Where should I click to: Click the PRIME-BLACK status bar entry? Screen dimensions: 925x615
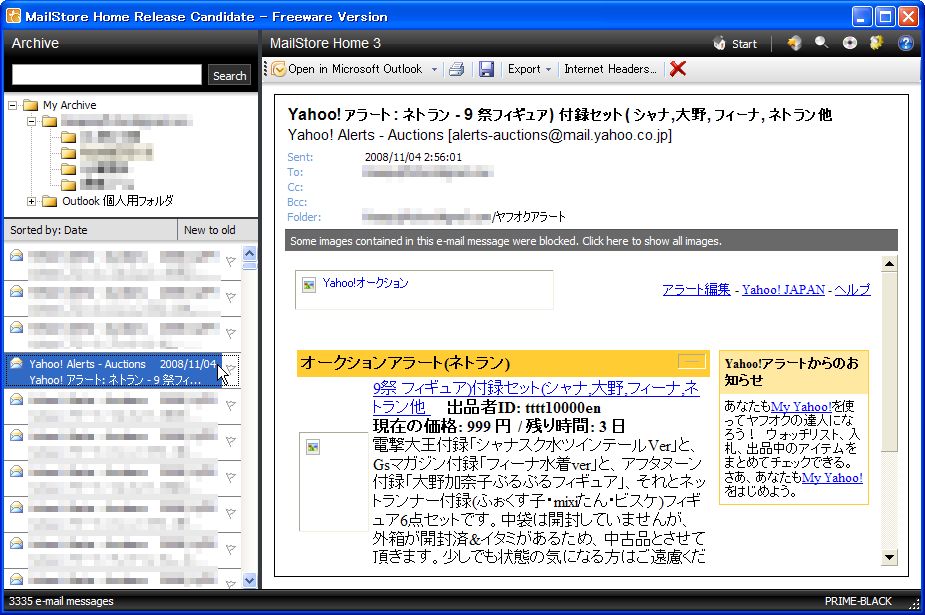pyautogui.click(x=858, y=601)
